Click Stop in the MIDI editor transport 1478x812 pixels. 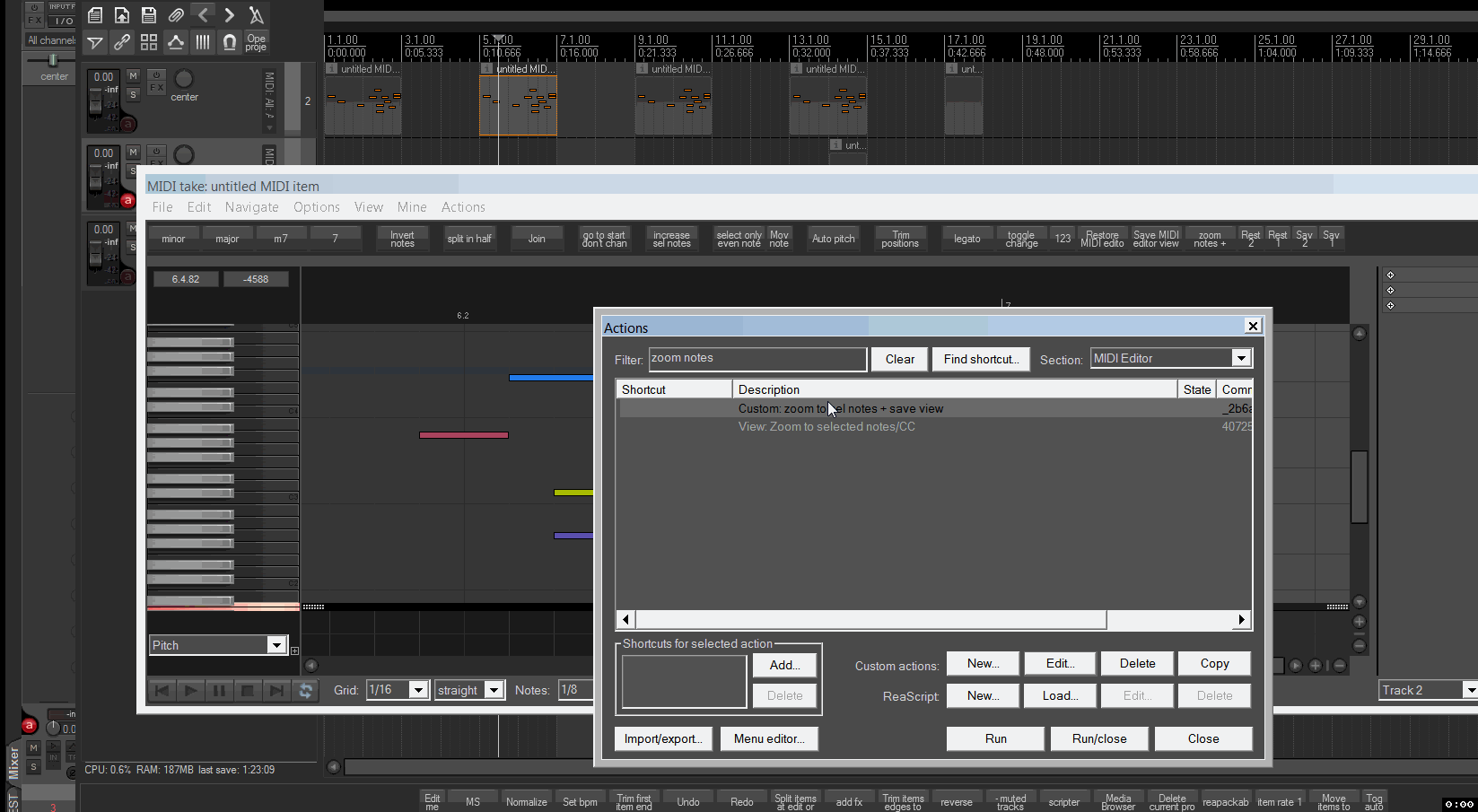[x=248, y=690]
